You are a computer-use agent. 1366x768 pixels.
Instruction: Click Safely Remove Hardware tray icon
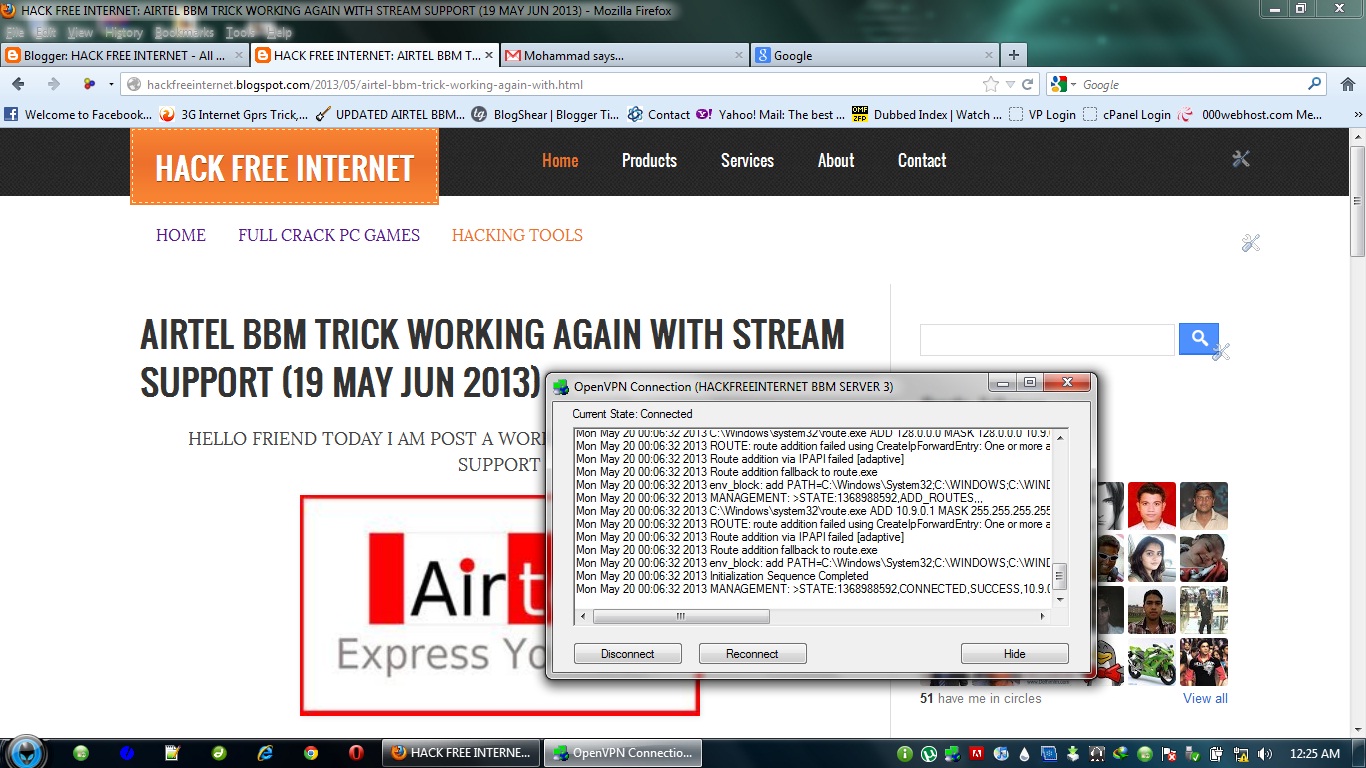[x=1193, y=754]
